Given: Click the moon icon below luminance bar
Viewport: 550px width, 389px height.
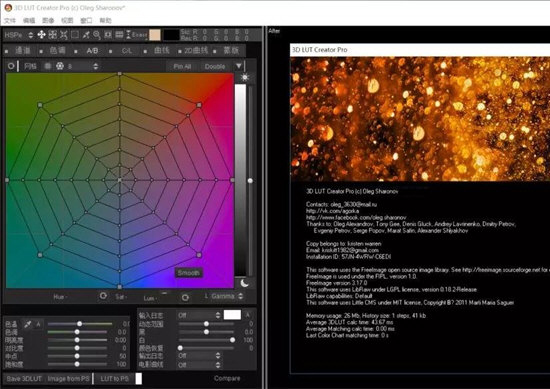Looking at the screenshot, I should (244, 283).
